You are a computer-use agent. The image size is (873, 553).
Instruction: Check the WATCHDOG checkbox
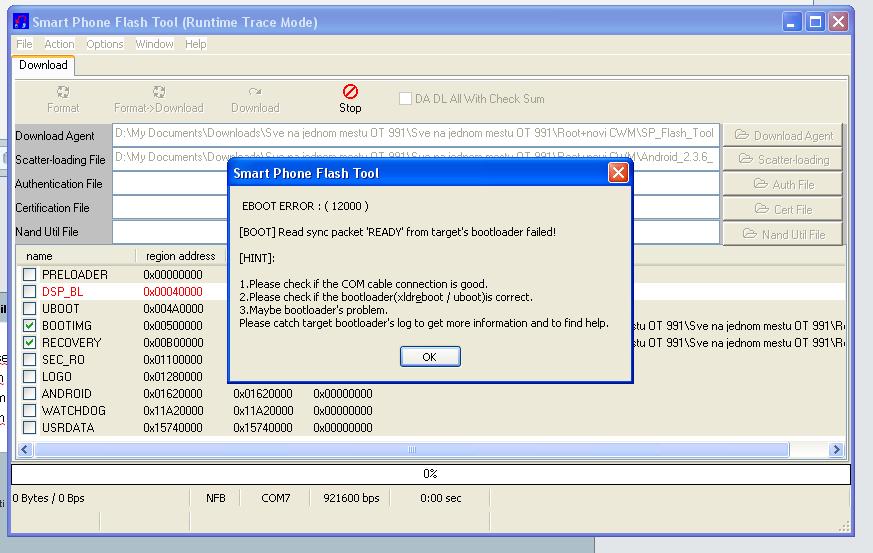click(30, 410)
